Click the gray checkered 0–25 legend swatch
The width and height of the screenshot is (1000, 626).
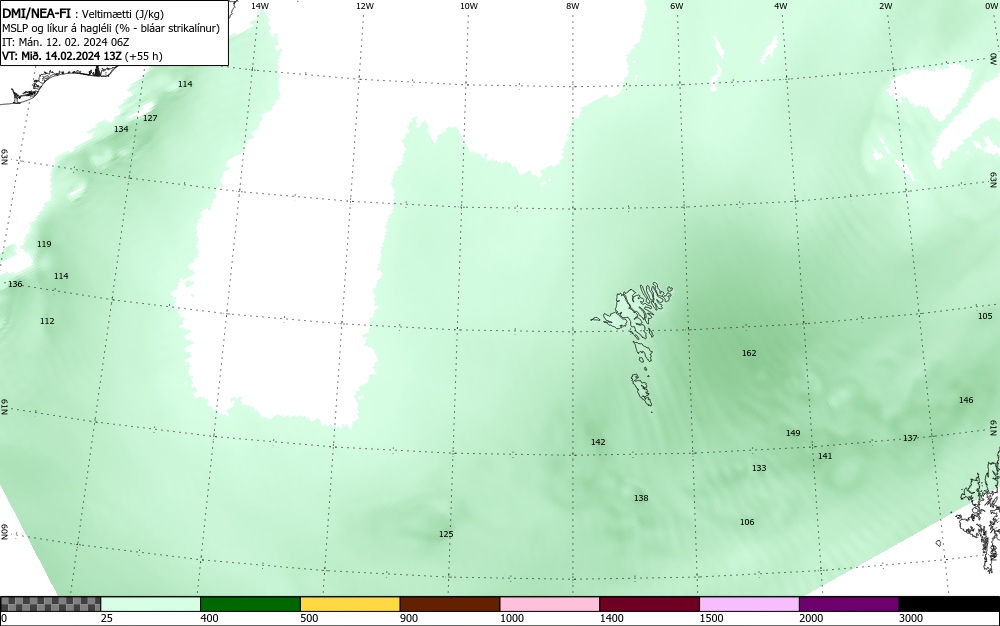[50, 604]
